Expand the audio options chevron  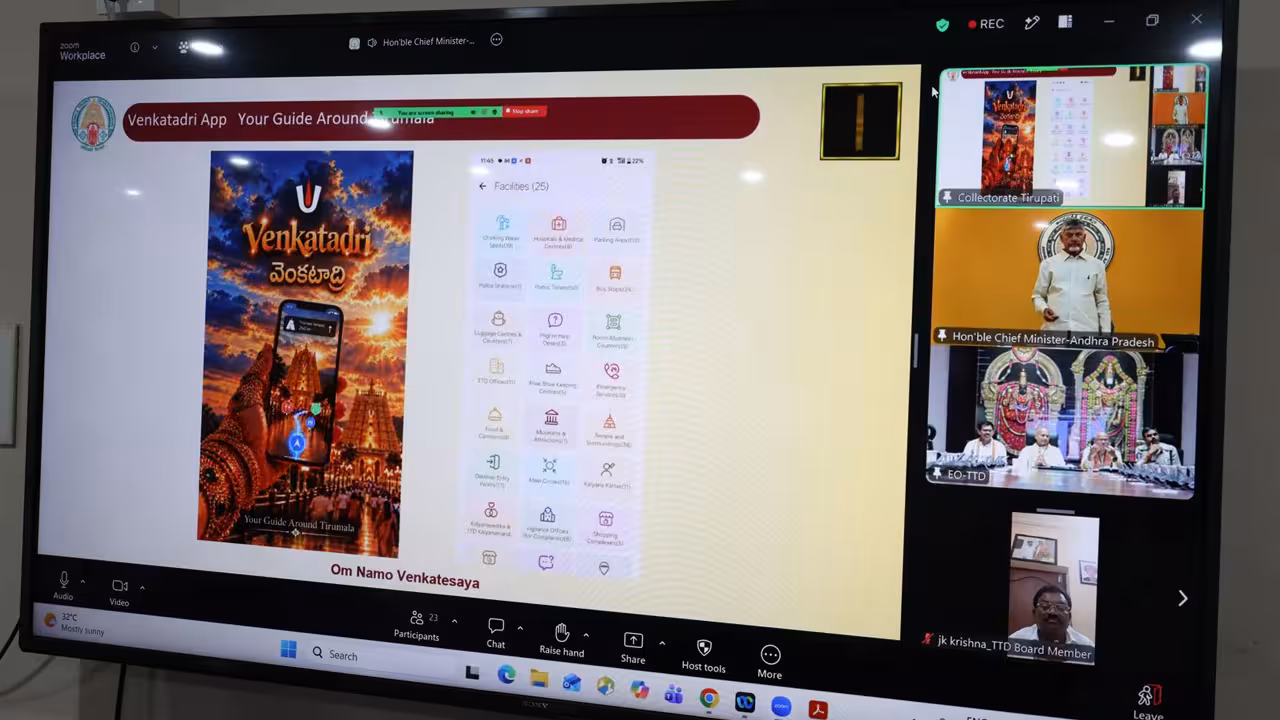83,581
